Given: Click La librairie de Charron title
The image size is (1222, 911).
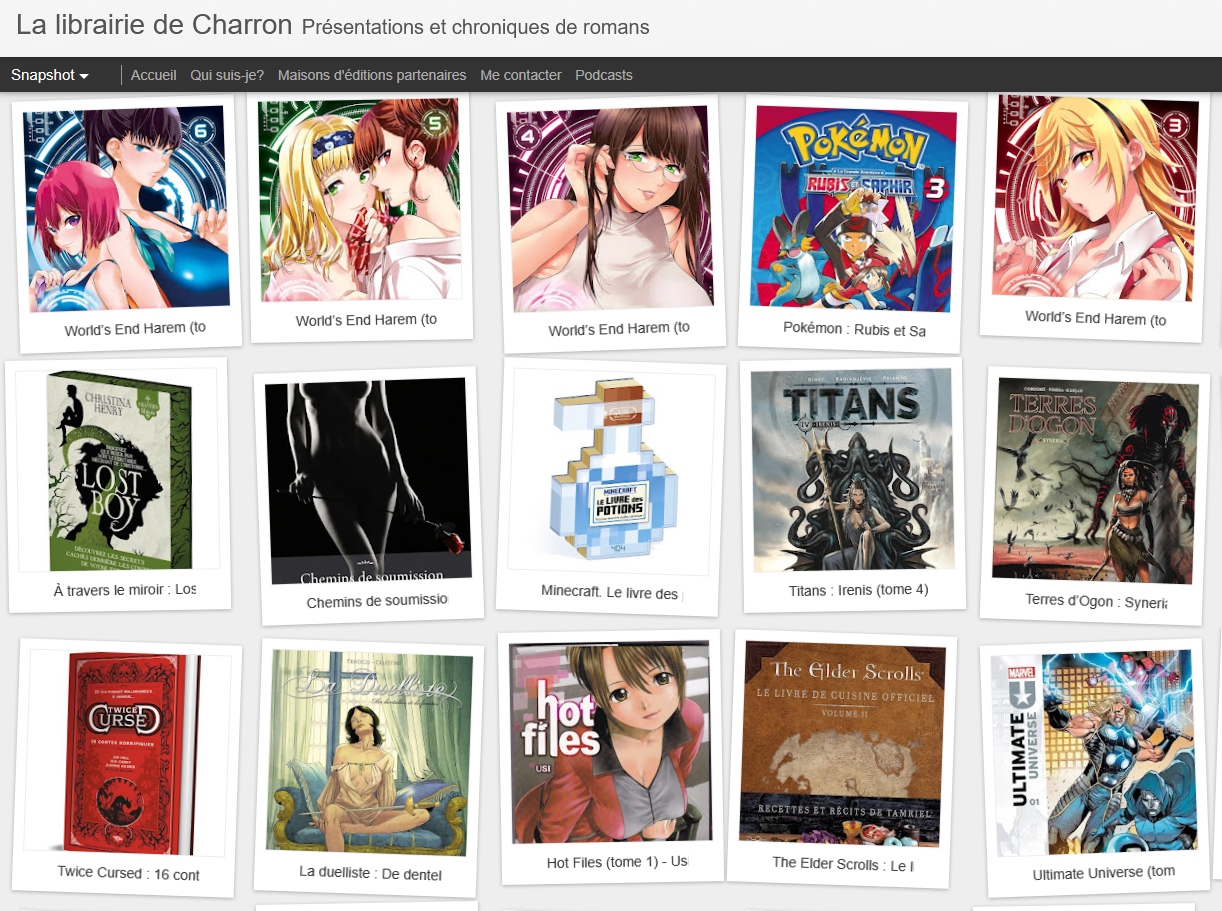Looking at the screenshot, I should click(x=154, y=25).
